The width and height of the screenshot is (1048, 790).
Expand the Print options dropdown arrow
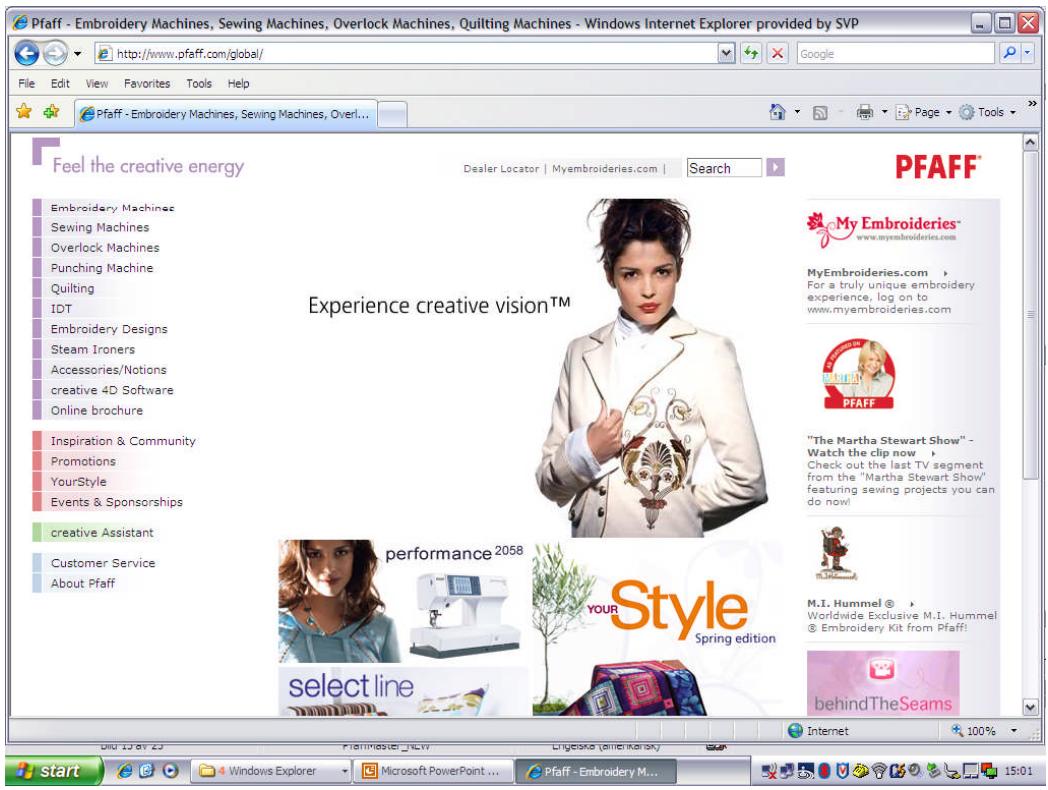(884, 112)
